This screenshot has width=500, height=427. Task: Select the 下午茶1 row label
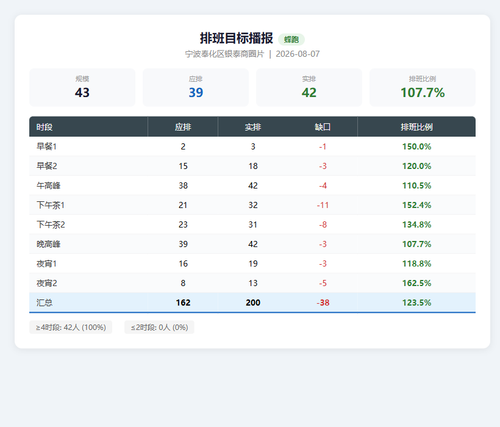(x=50, y=205)
